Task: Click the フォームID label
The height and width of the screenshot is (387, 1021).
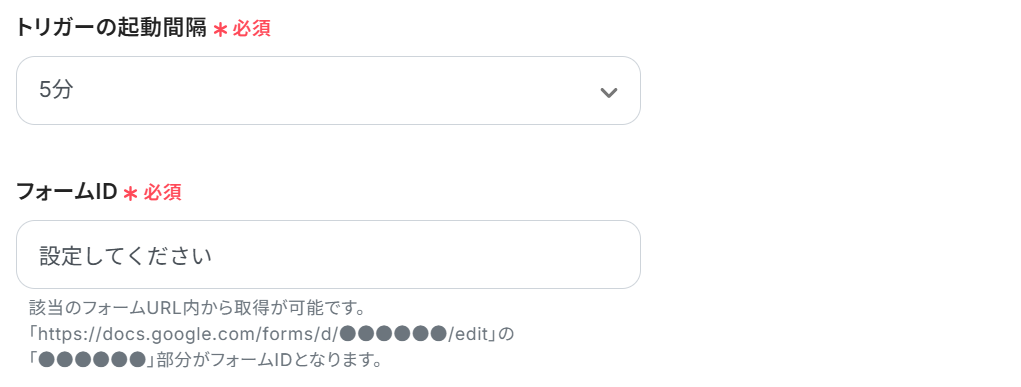Action: coord(66,192)
